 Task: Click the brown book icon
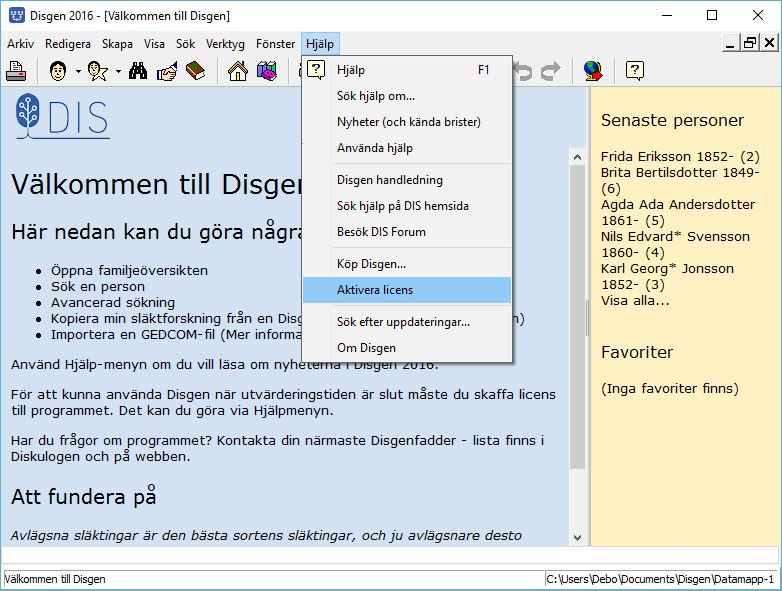click(196, 71)
